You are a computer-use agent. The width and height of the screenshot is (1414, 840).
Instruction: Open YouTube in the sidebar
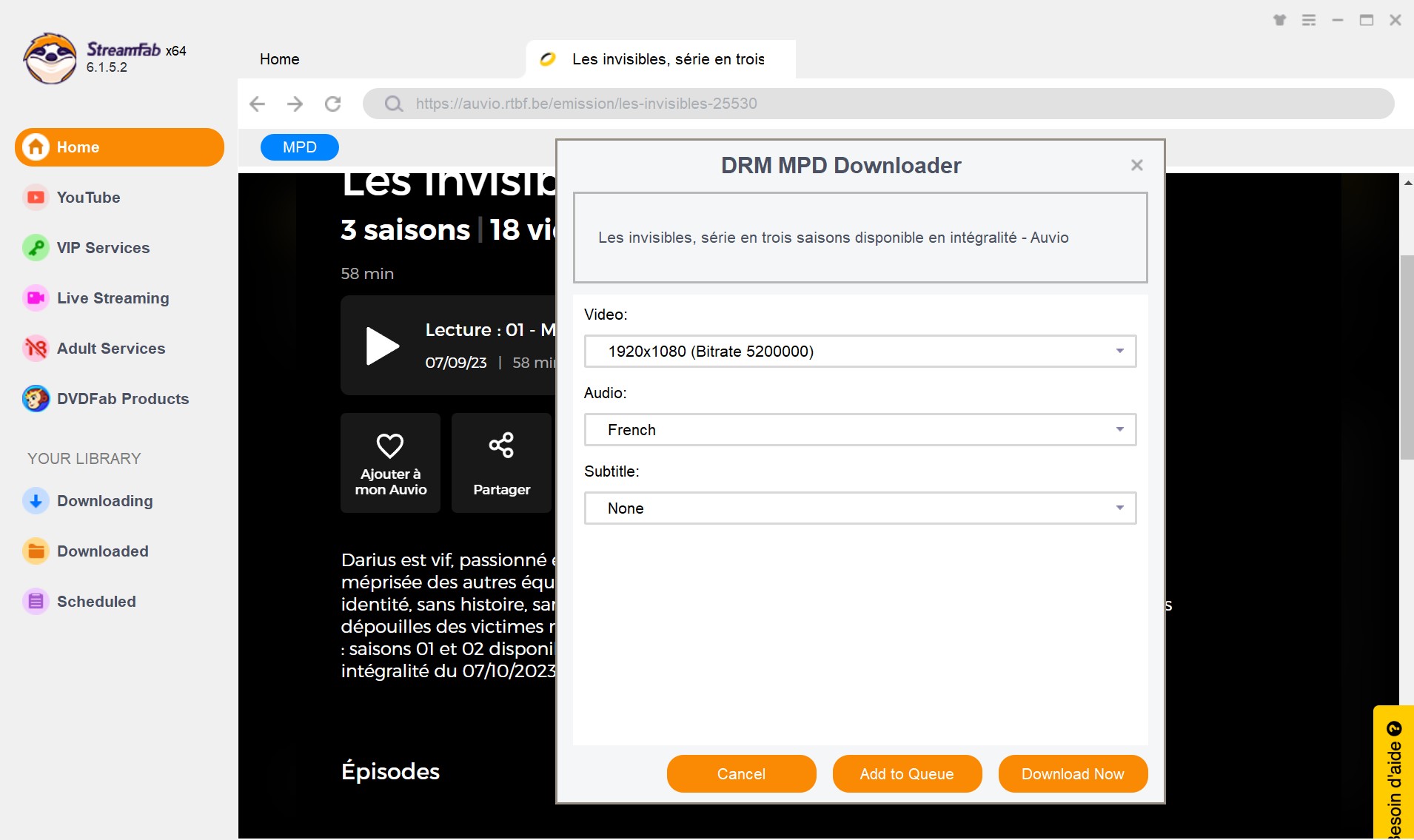tap(88, 198)
